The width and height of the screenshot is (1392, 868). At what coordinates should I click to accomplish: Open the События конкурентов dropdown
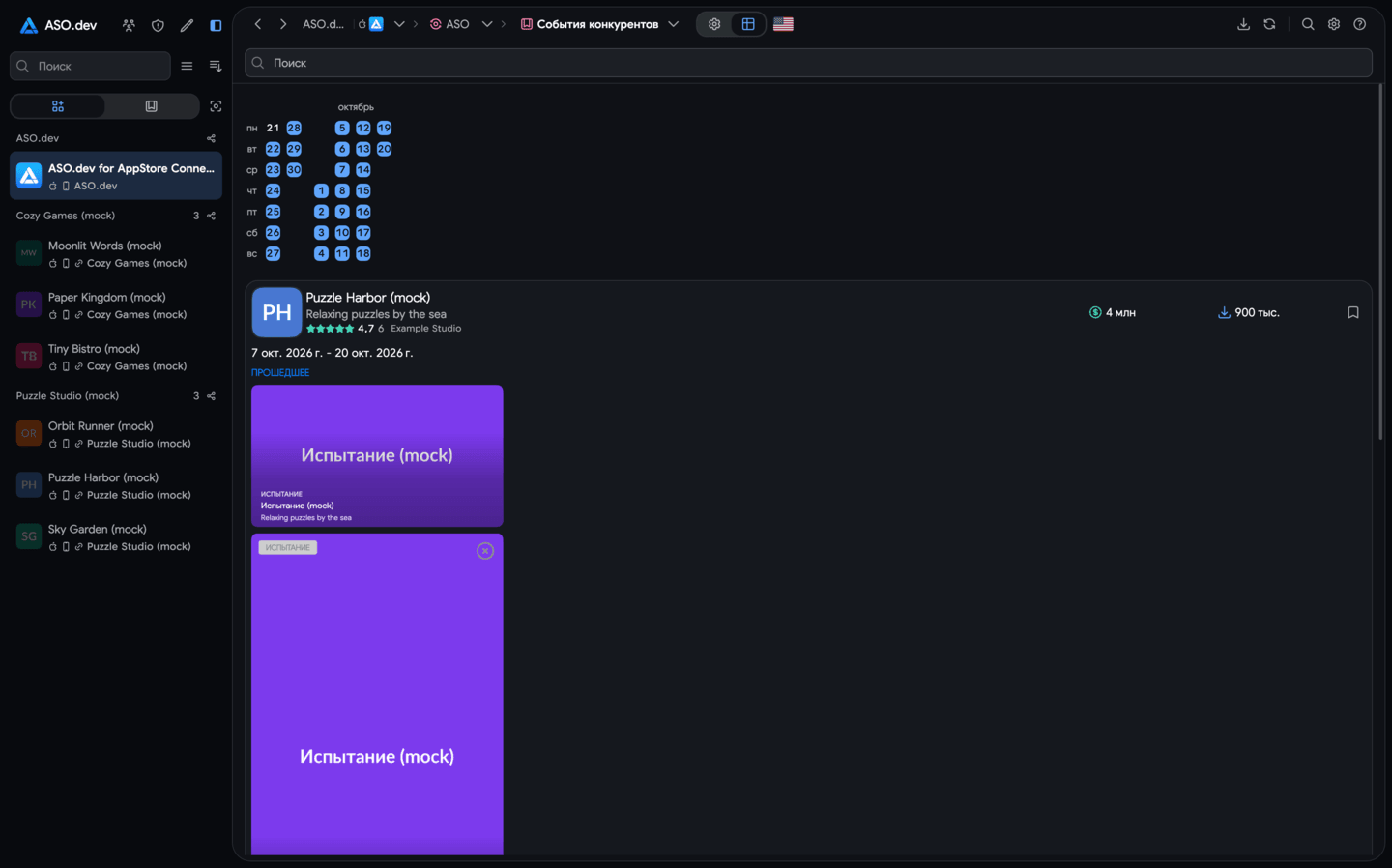tap(673, 24)
